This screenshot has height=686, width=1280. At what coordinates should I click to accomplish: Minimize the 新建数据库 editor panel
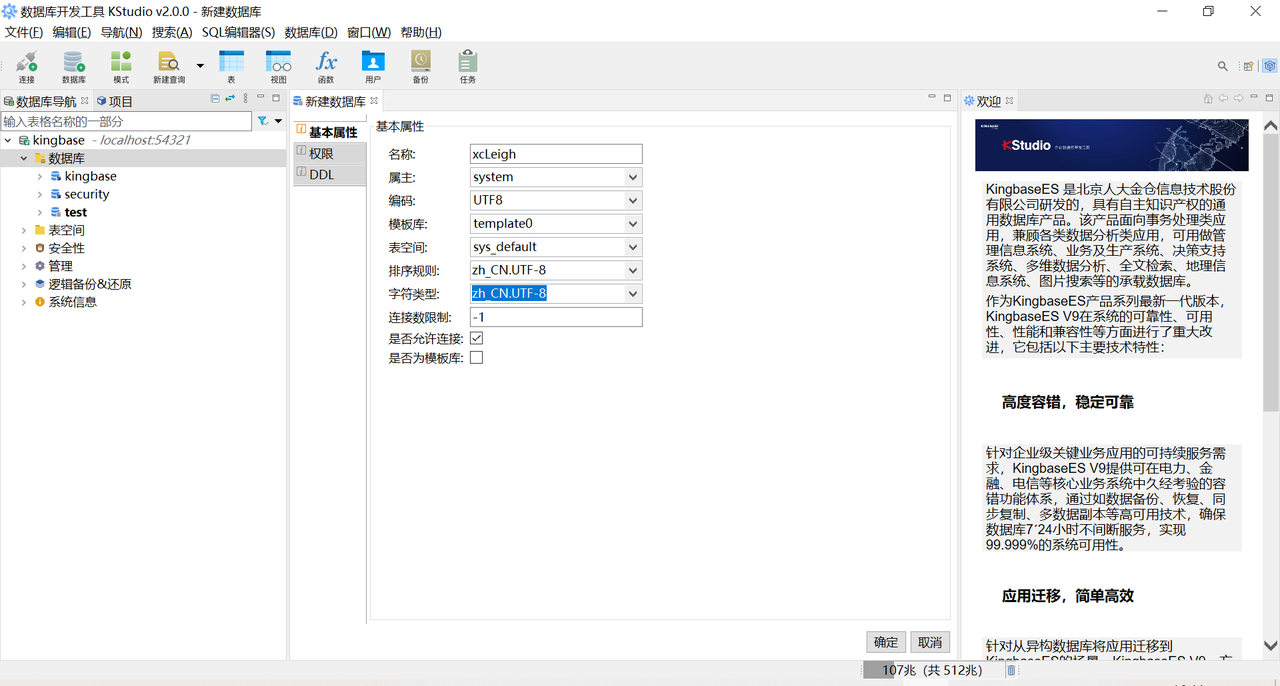pyautogui.click(x=931, y=98)
